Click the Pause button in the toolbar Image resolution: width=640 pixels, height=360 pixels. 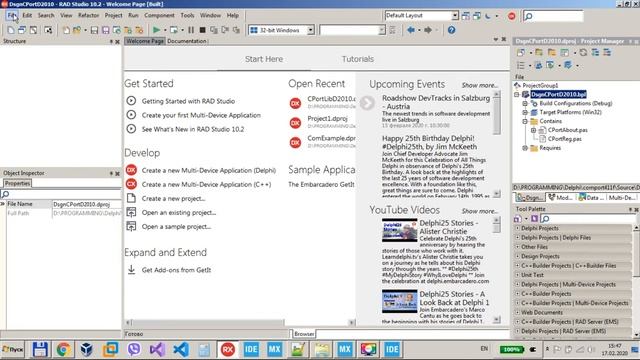coord(191,30)
